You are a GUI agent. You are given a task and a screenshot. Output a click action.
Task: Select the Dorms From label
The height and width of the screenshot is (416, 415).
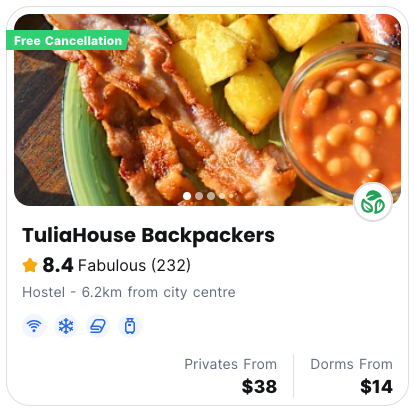coord(351,364)
